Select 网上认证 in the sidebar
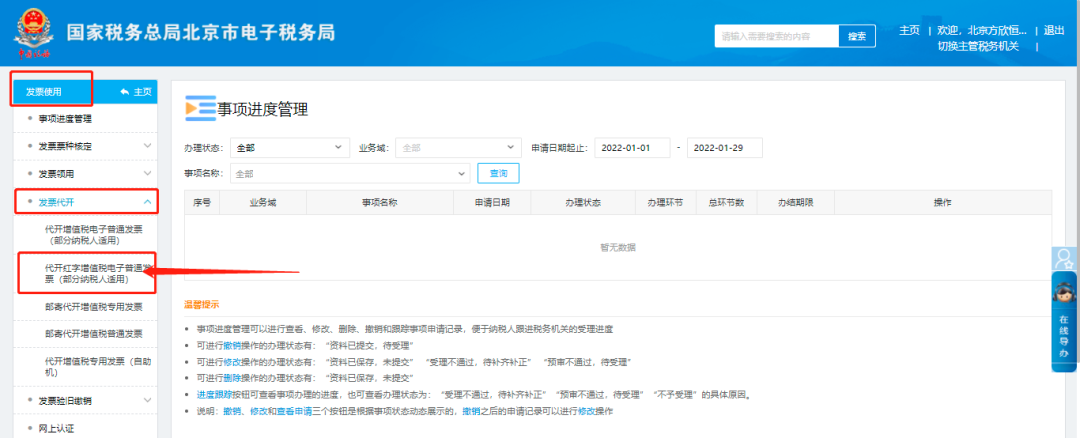Viewport: 1080px width, 438px height. [56, 428]
